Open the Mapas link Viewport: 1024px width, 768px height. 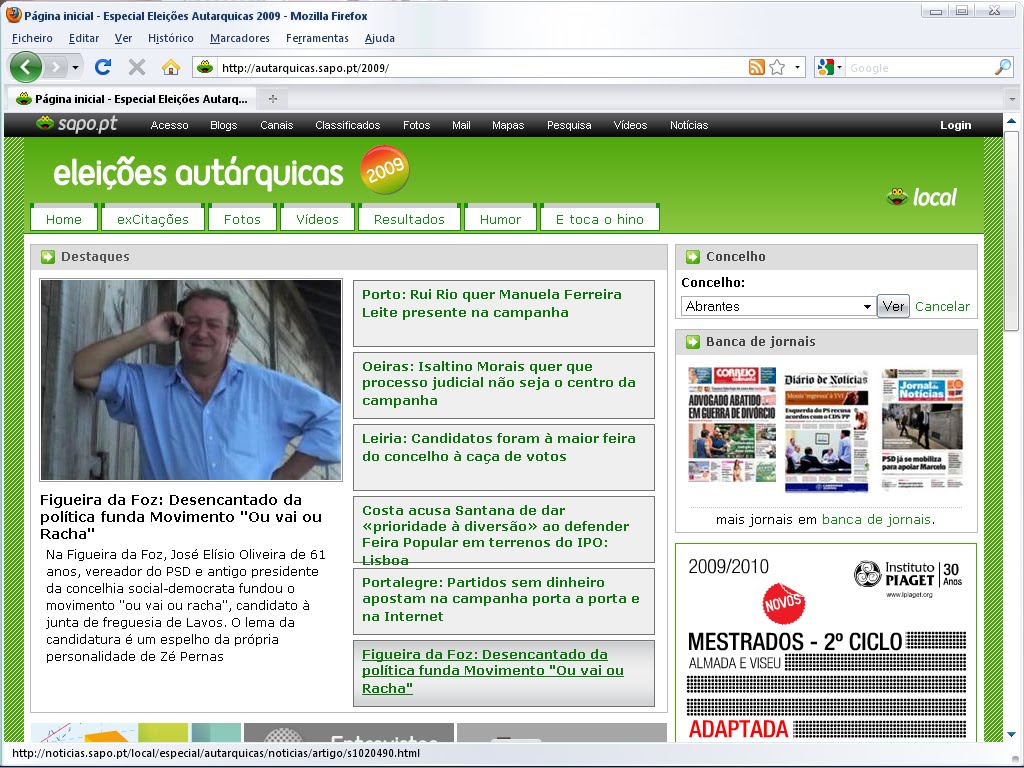[508, 125]
